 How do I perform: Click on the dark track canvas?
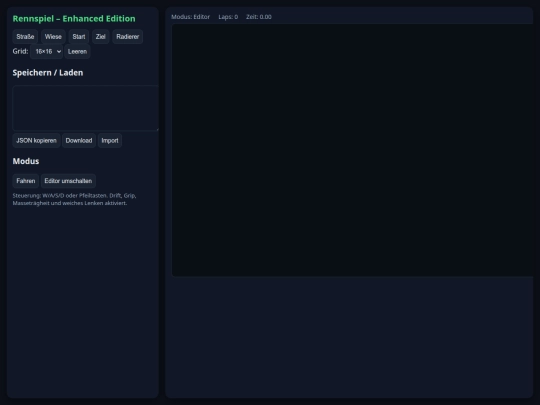pyautogui.click(x=353, y=150)
